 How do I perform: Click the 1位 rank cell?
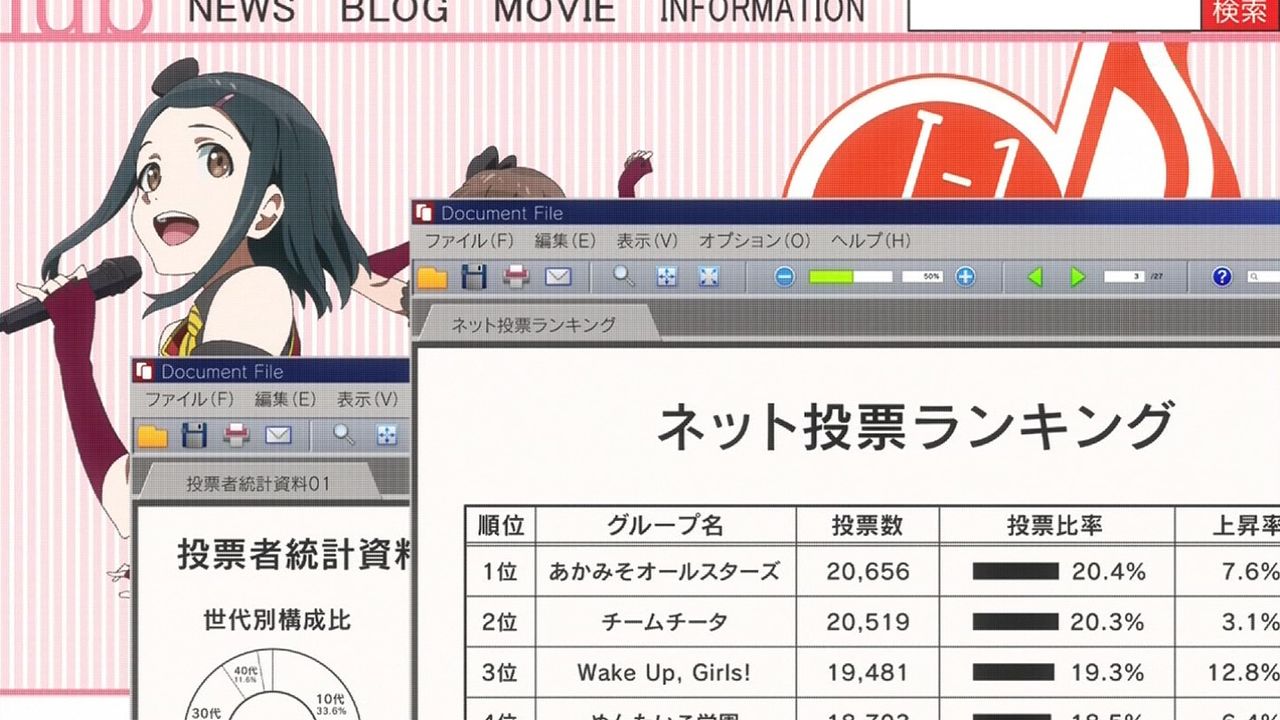pyautogui.click(x=500, y=572)
